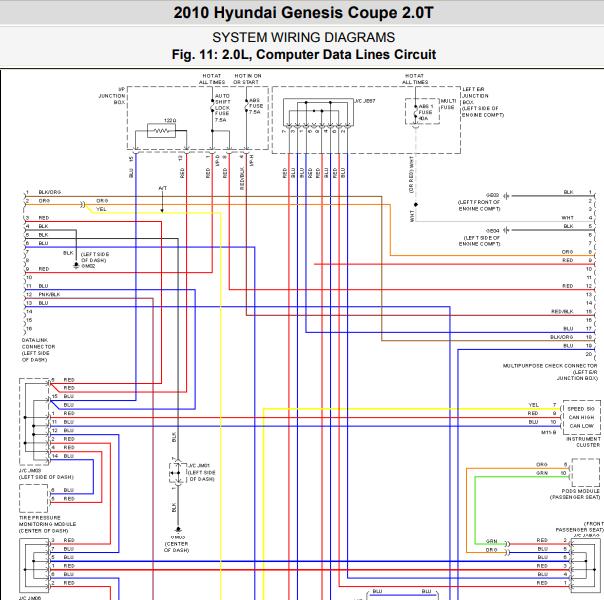Click the 'J/C JE07' connector label

tap(365, 101)
